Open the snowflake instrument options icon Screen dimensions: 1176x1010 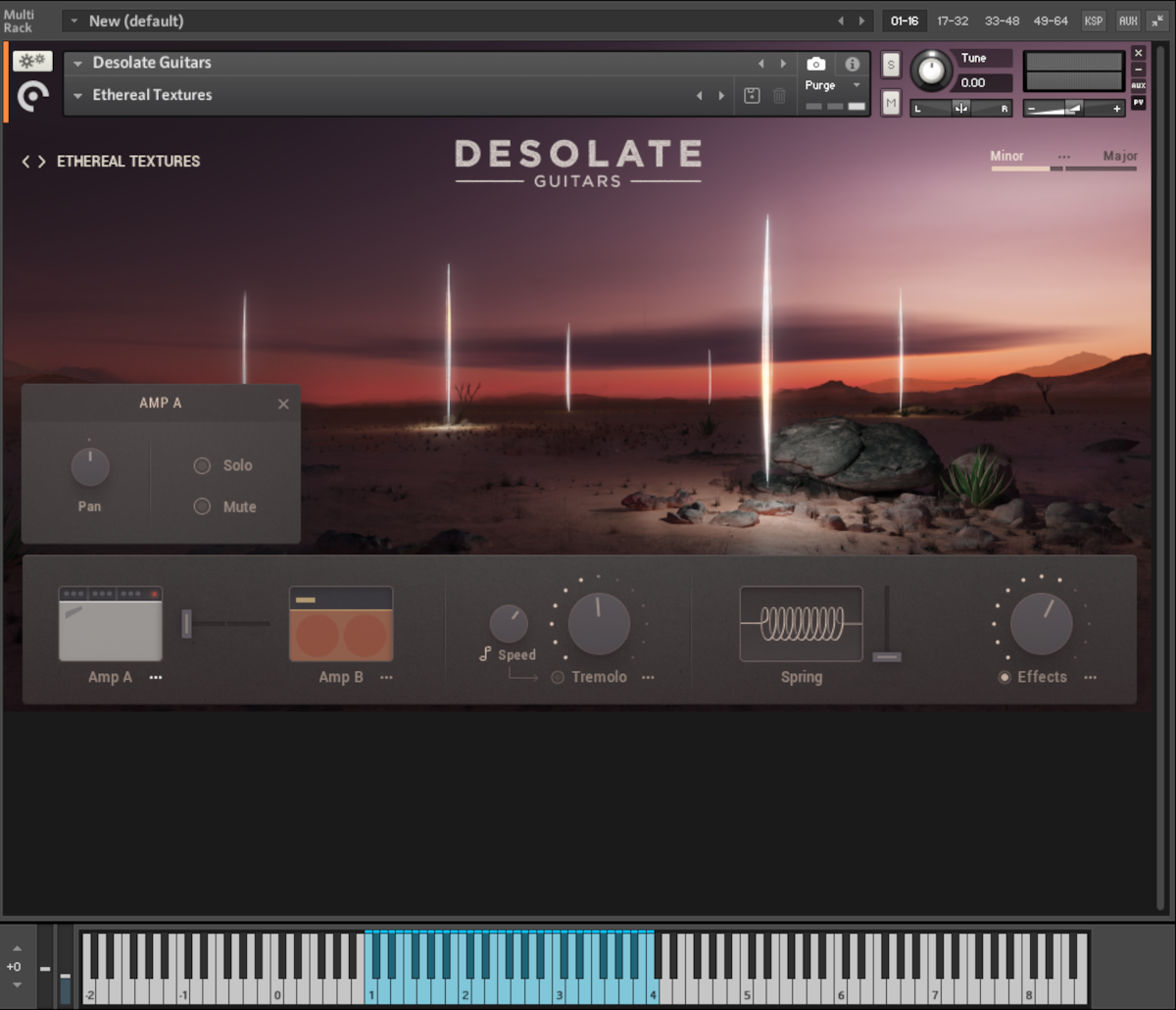click(32, 61)
